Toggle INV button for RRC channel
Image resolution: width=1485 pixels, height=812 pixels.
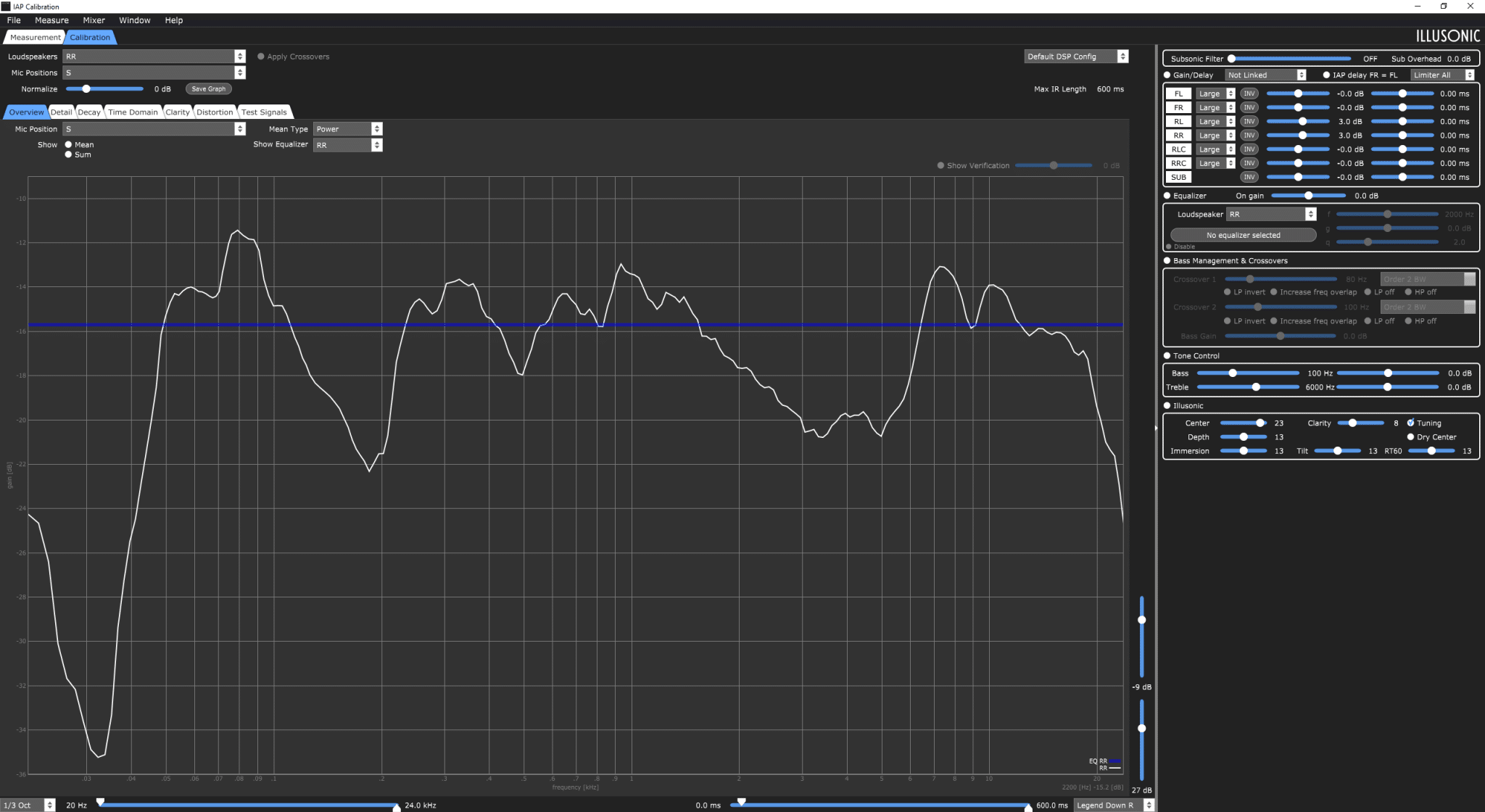point(1249,163)
